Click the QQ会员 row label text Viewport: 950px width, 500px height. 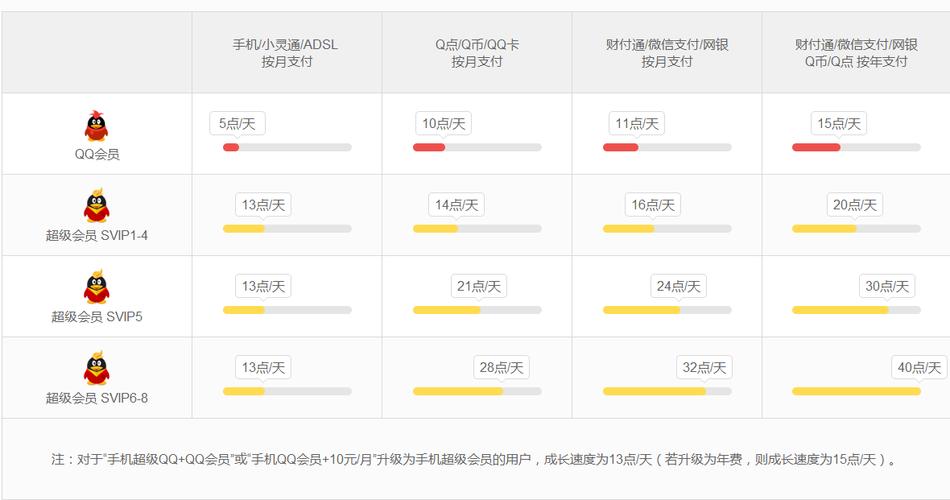(97, 154)
